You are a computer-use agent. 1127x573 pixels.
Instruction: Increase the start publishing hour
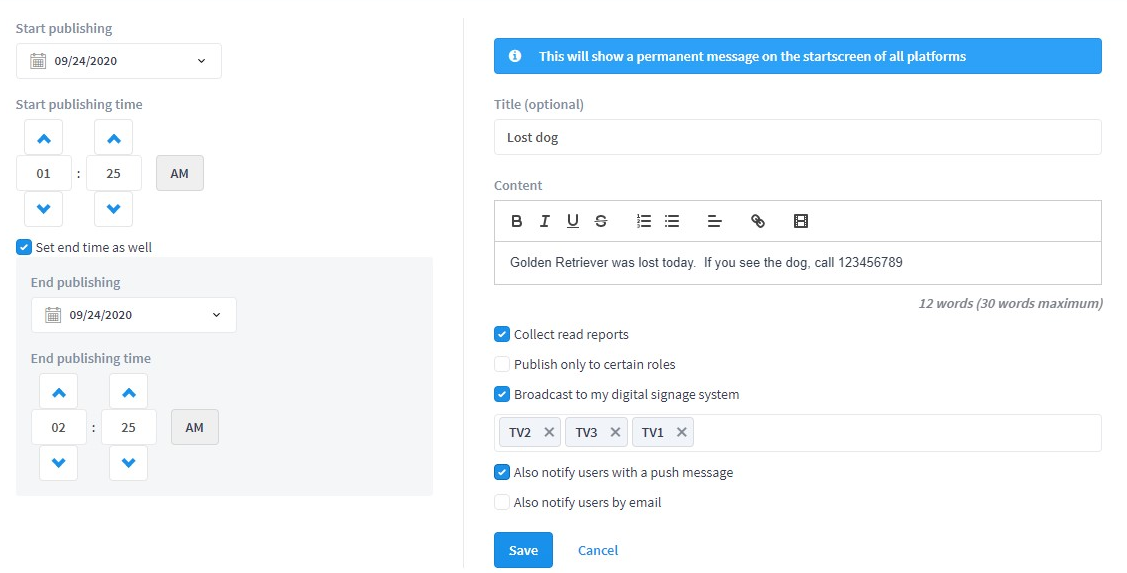click(x=43, y=138)
